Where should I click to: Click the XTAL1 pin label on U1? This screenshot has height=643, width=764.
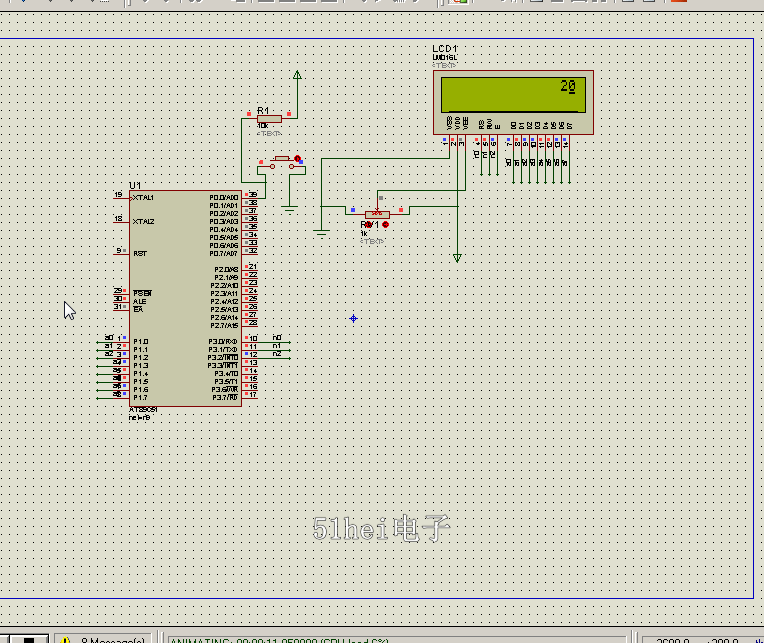[143, 198]
